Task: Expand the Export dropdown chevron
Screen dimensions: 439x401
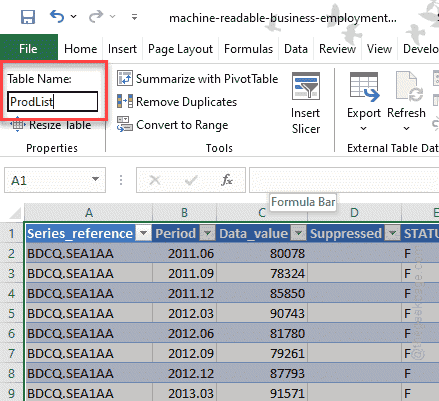Action: point(363,128)
